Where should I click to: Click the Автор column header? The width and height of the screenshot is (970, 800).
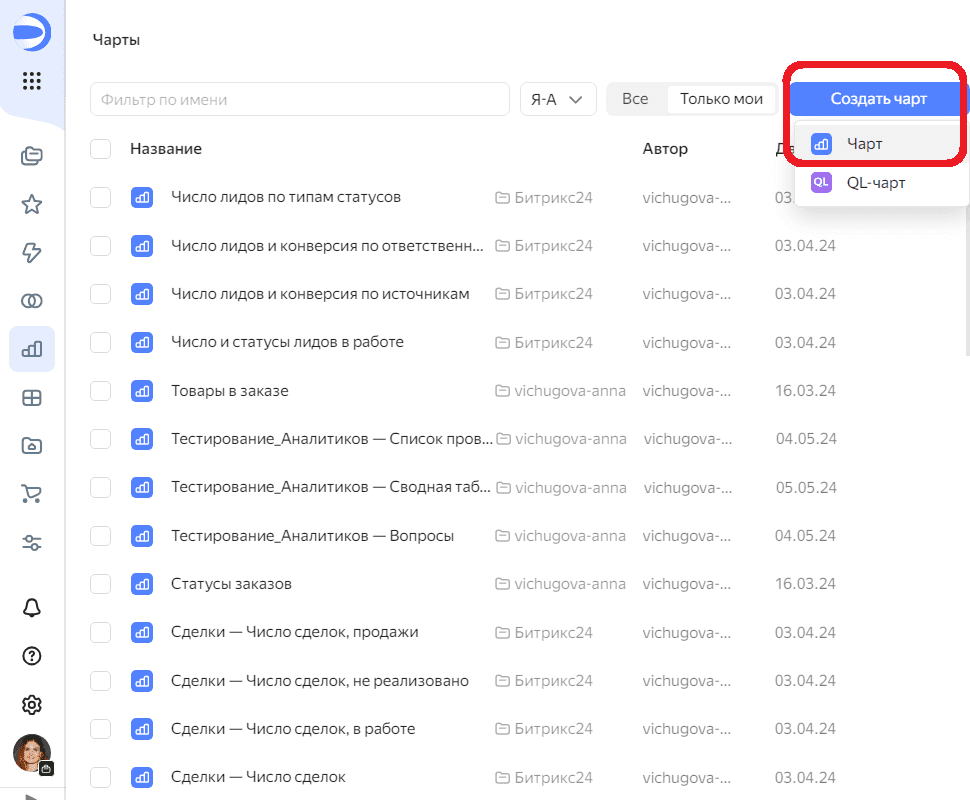click(665, 149)
